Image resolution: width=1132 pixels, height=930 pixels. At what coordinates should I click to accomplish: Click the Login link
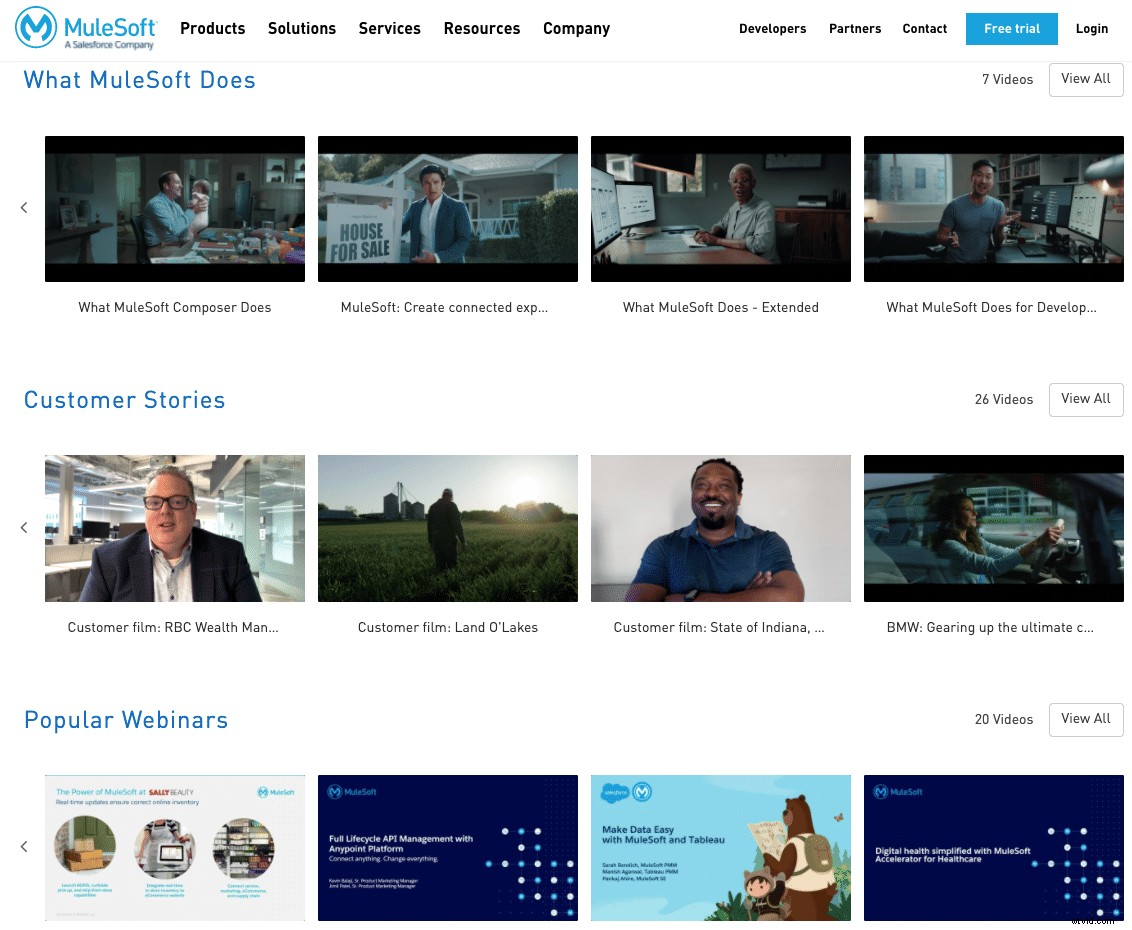tap(1092, 29)
